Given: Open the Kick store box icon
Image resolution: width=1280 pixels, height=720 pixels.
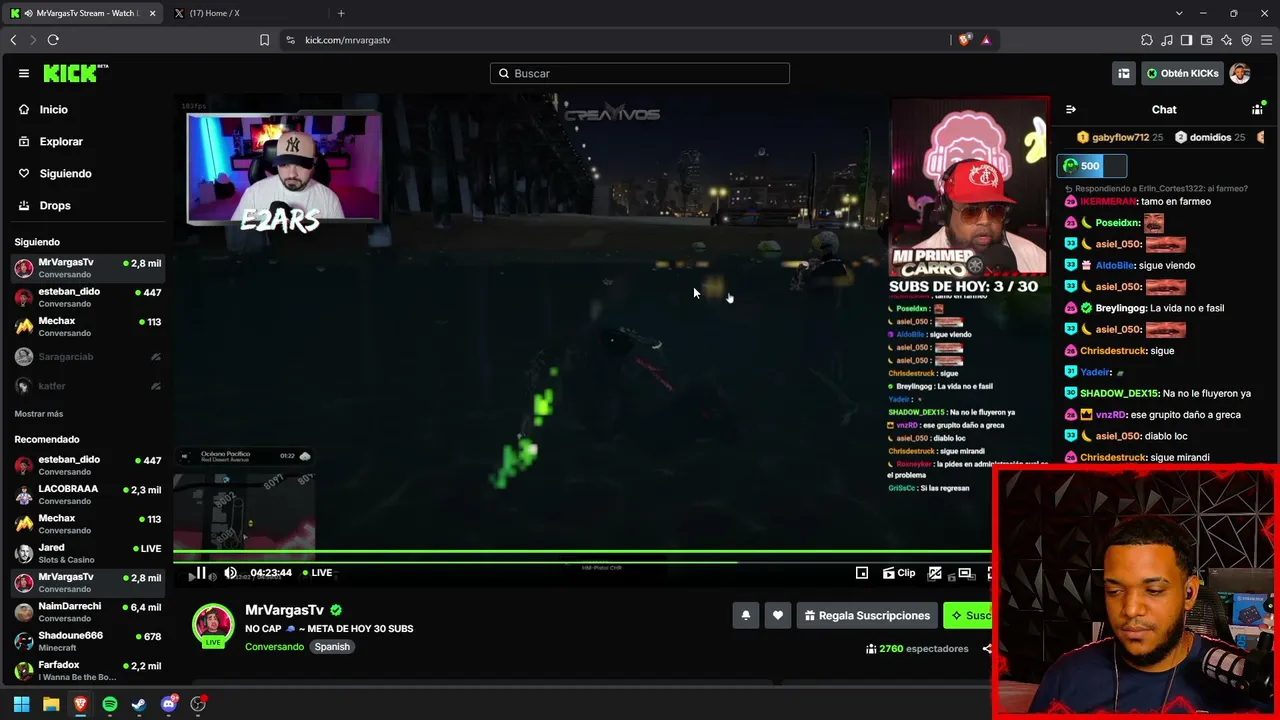Looking at the screenshot, I should (1124, 73).
